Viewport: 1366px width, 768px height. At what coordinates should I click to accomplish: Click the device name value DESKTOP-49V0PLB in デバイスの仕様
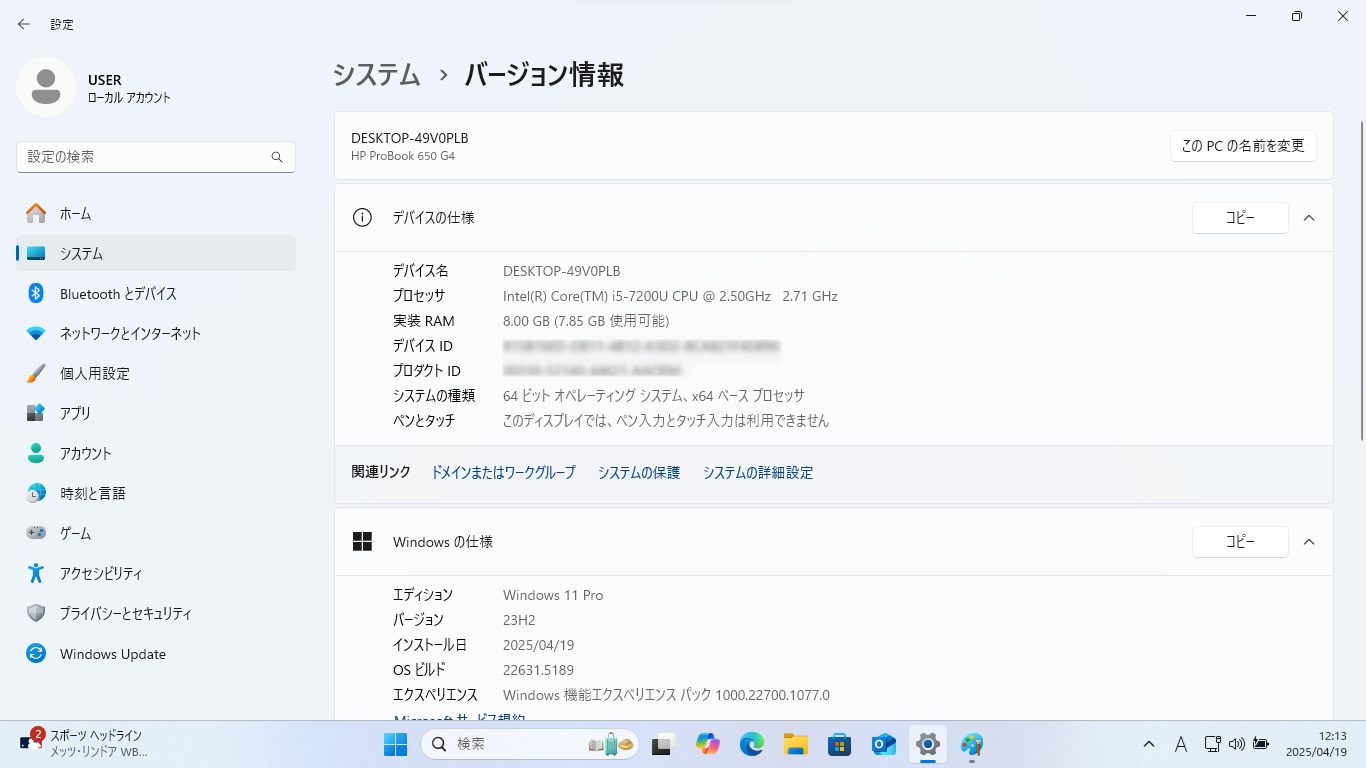[561, 271]
